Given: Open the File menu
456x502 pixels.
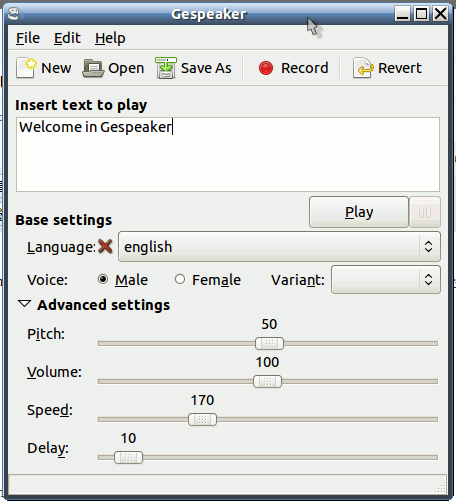Looking at the screenshot, I should point(28,38).
